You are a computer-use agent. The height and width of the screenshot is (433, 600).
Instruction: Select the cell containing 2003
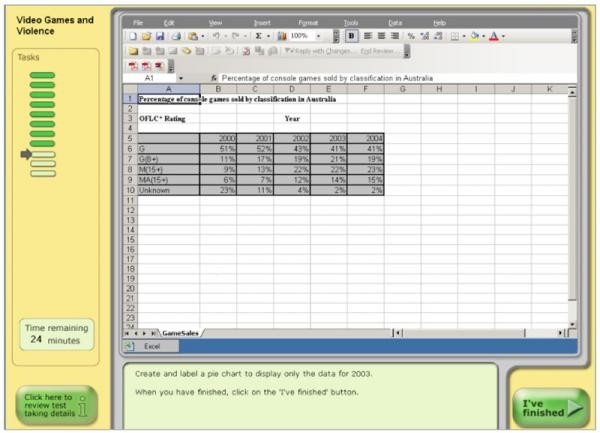click(x=329, y=138)
